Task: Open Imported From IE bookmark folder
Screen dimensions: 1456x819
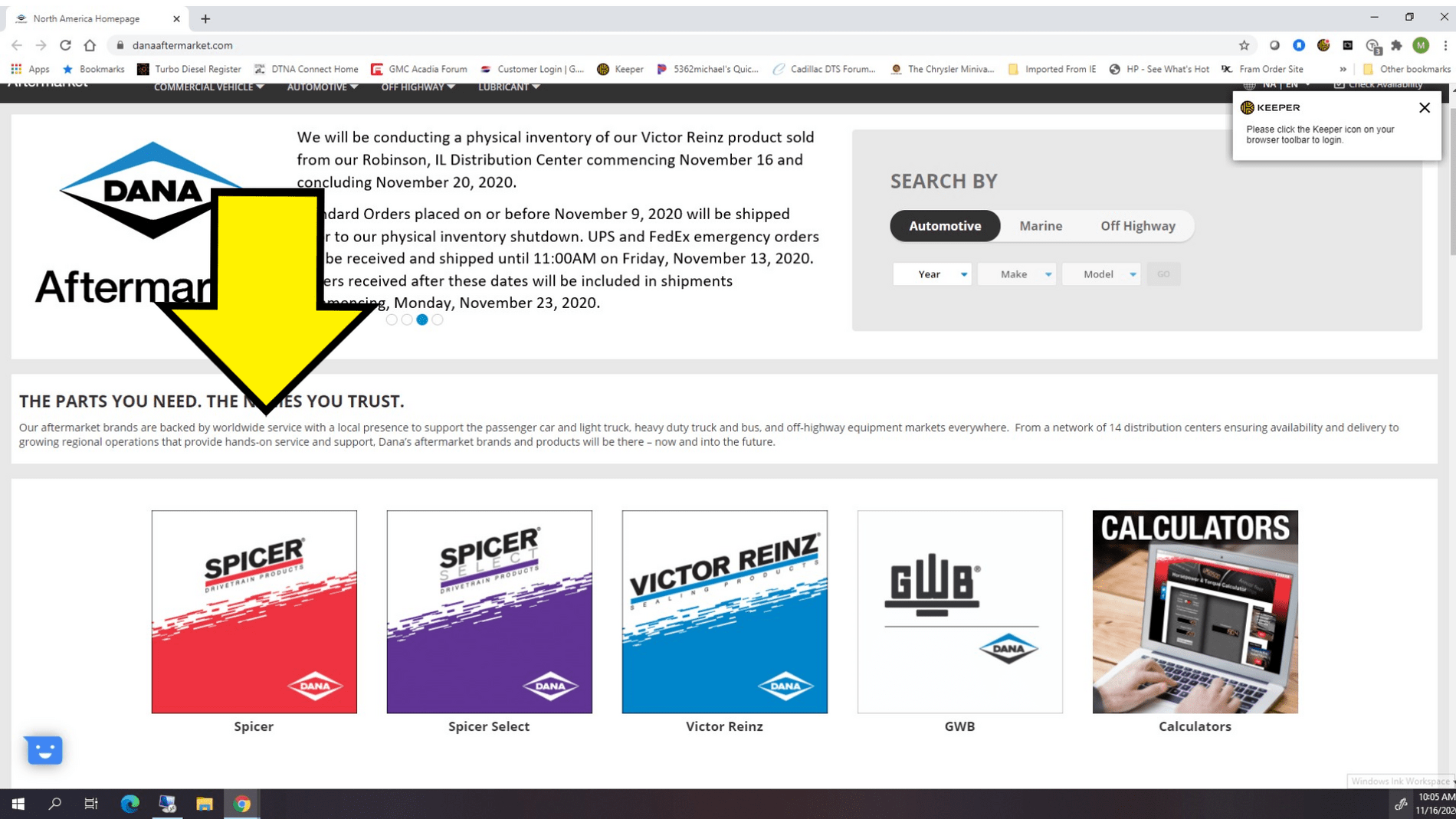Action: point(1052,69)
